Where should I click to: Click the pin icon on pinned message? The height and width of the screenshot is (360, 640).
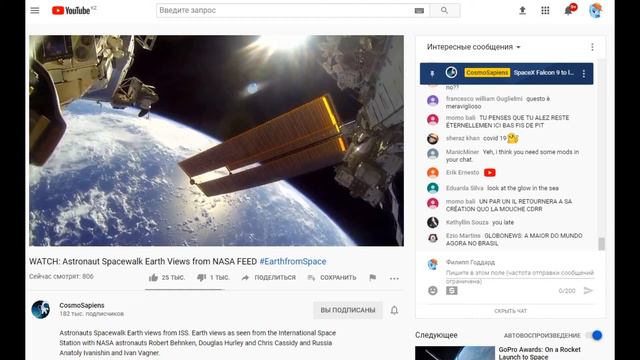tap(432, 73)
